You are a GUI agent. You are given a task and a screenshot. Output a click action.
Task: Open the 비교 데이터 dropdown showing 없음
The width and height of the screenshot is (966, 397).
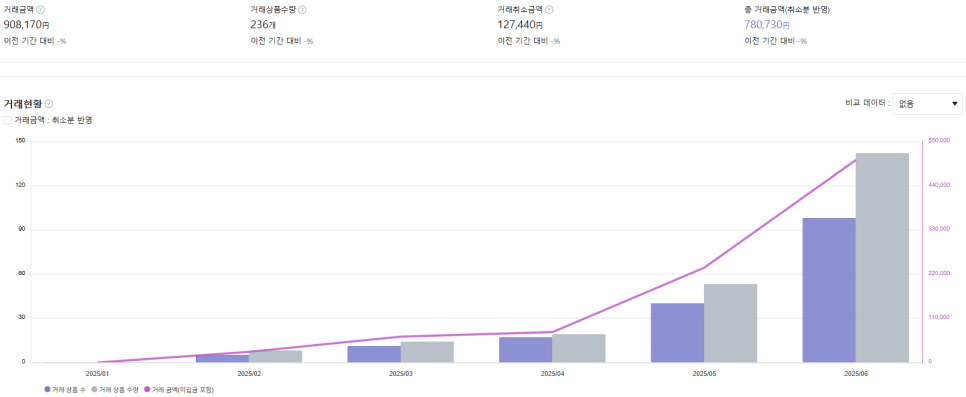click(927, 104)
